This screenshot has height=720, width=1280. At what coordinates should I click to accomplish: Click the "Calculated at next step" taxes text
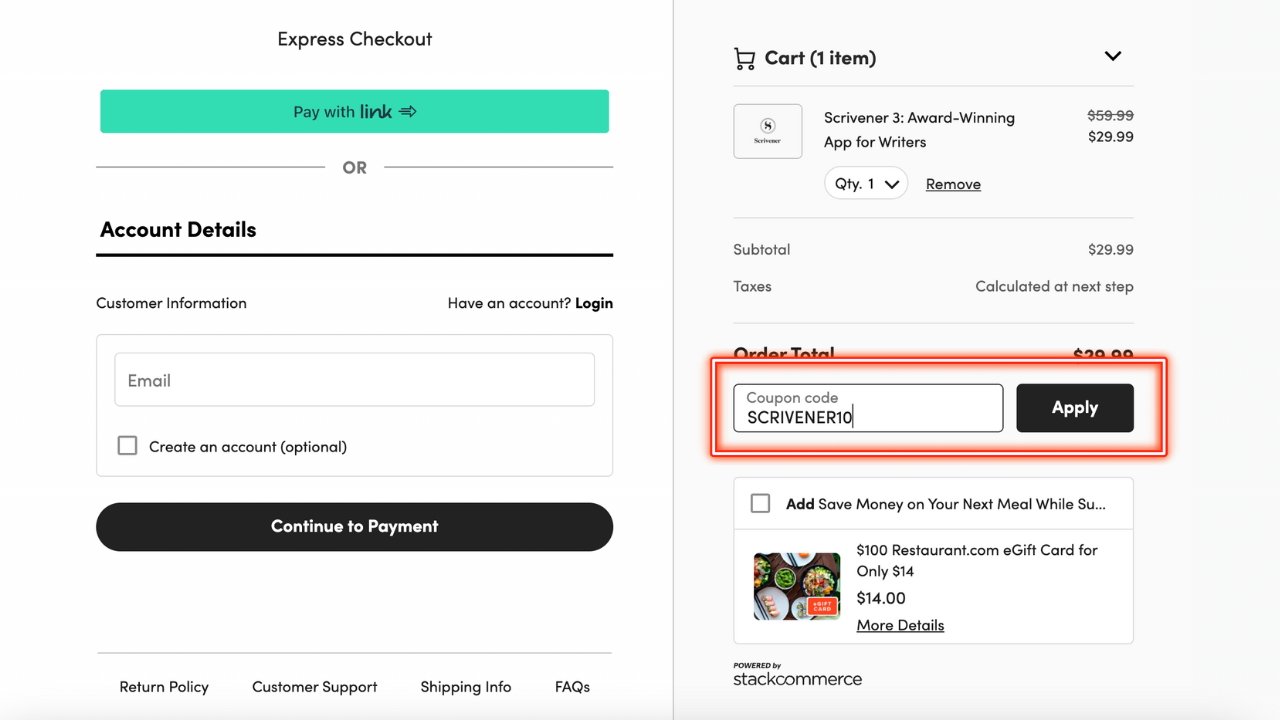tap(1054, 286)
